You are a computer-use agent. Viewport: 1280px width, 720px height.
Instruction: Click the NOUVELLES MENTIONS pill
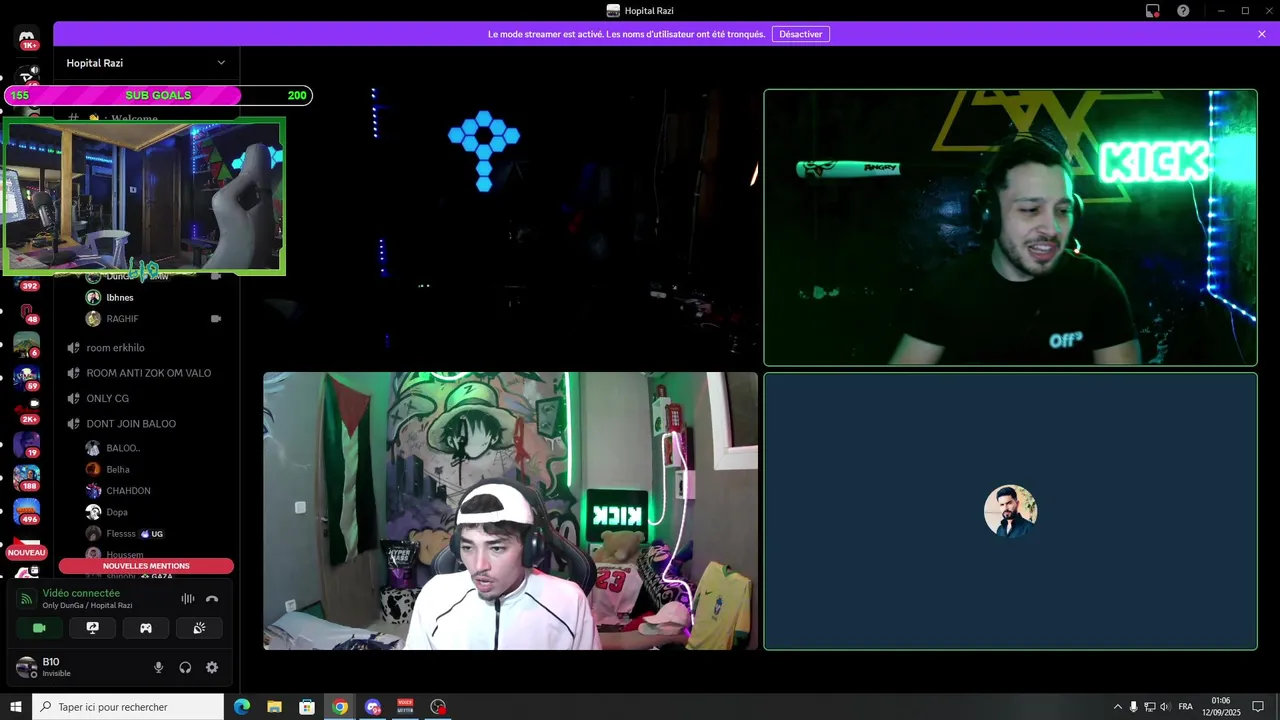pos(146,566)
